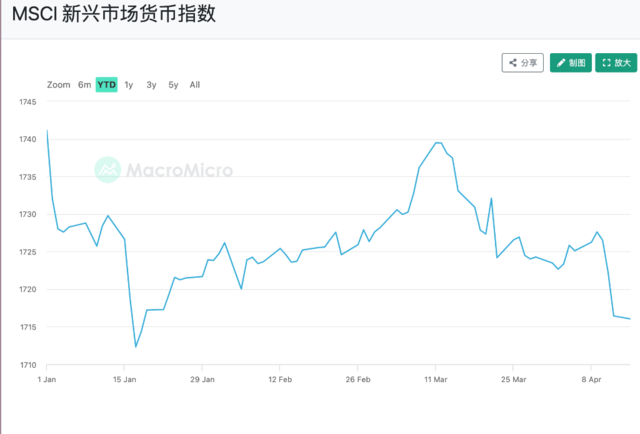Click the MSCI 新兴市场货币指数 chart title

[112, 17]
